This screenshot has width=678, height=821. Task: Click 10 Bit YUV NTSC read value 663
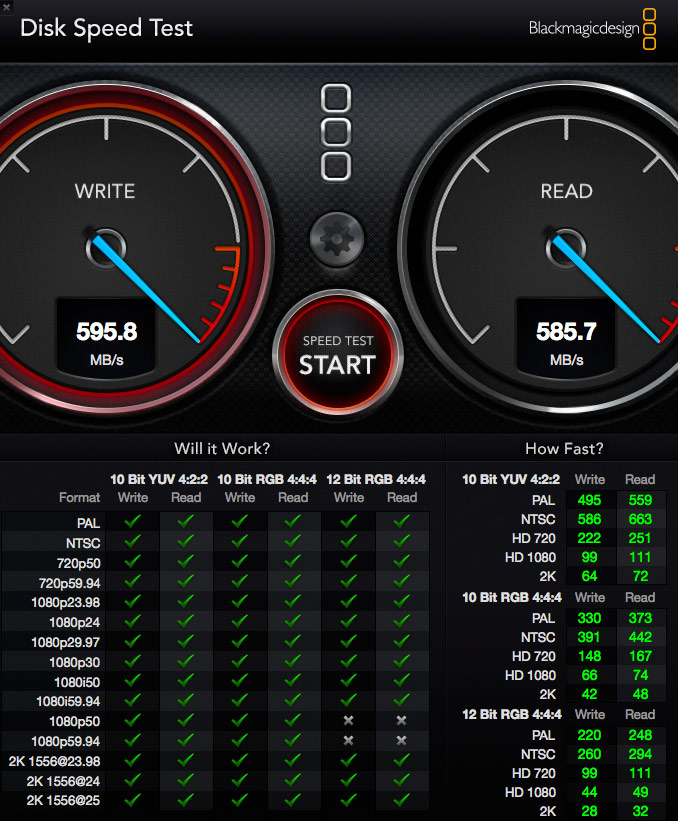point(640,519)
